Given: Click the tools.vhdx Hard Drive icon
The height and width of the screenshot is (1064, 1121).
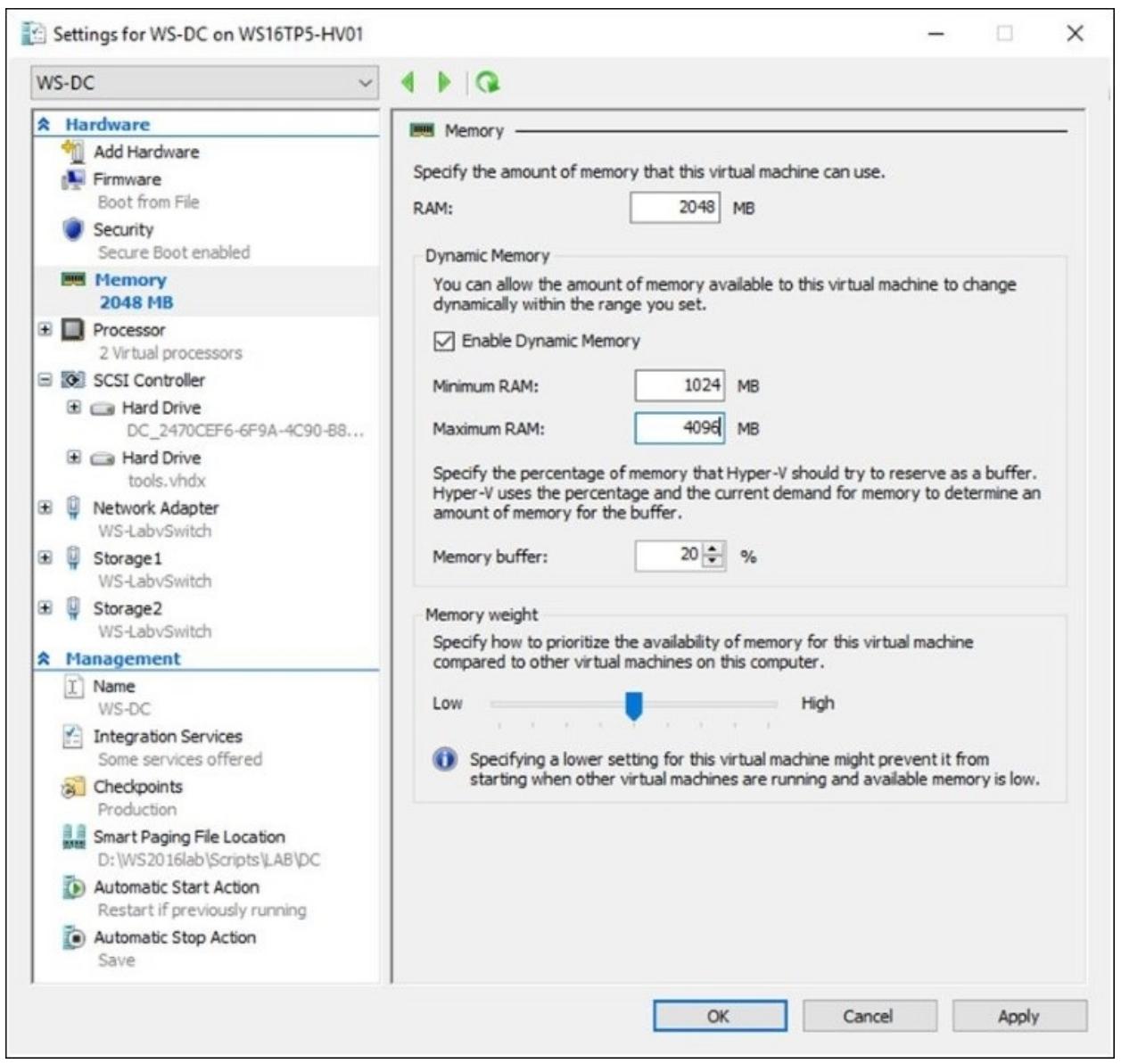Looking at the screenshot, I should pyautogui.click(x=103, y=458).
